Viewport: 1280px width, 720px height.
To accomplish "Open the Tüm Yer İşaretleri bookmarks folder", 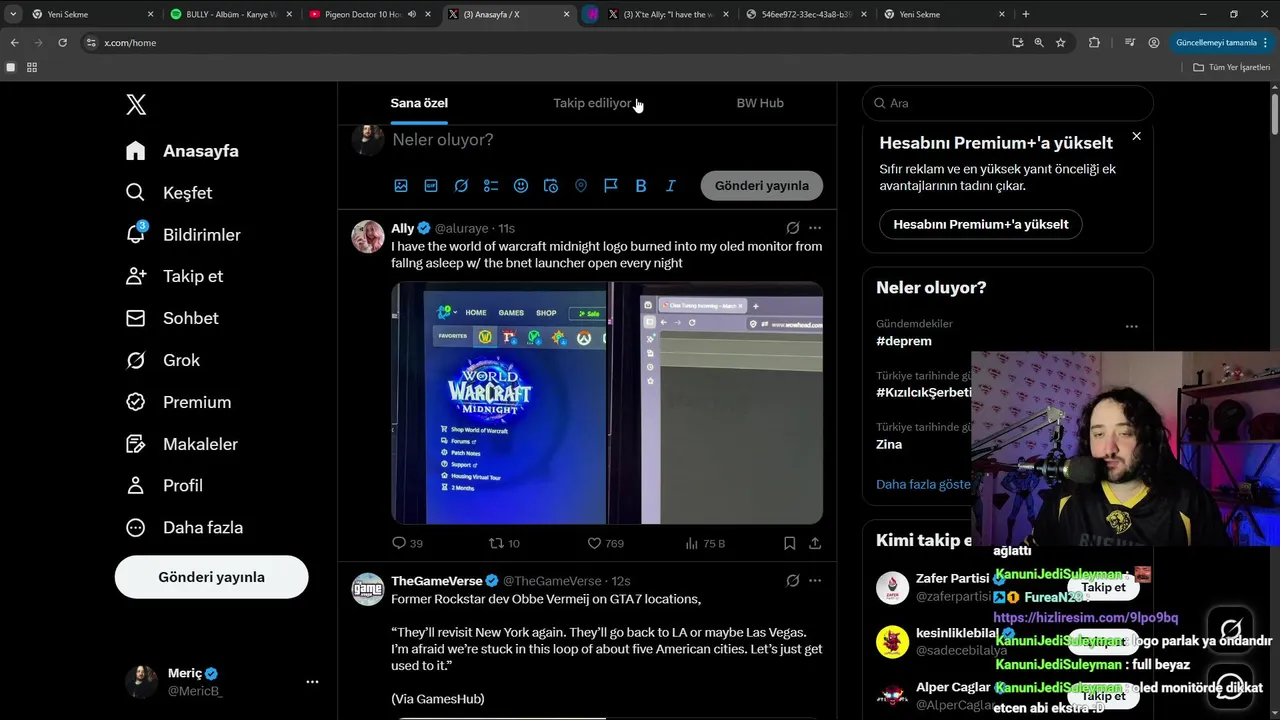I will 1231,67.
